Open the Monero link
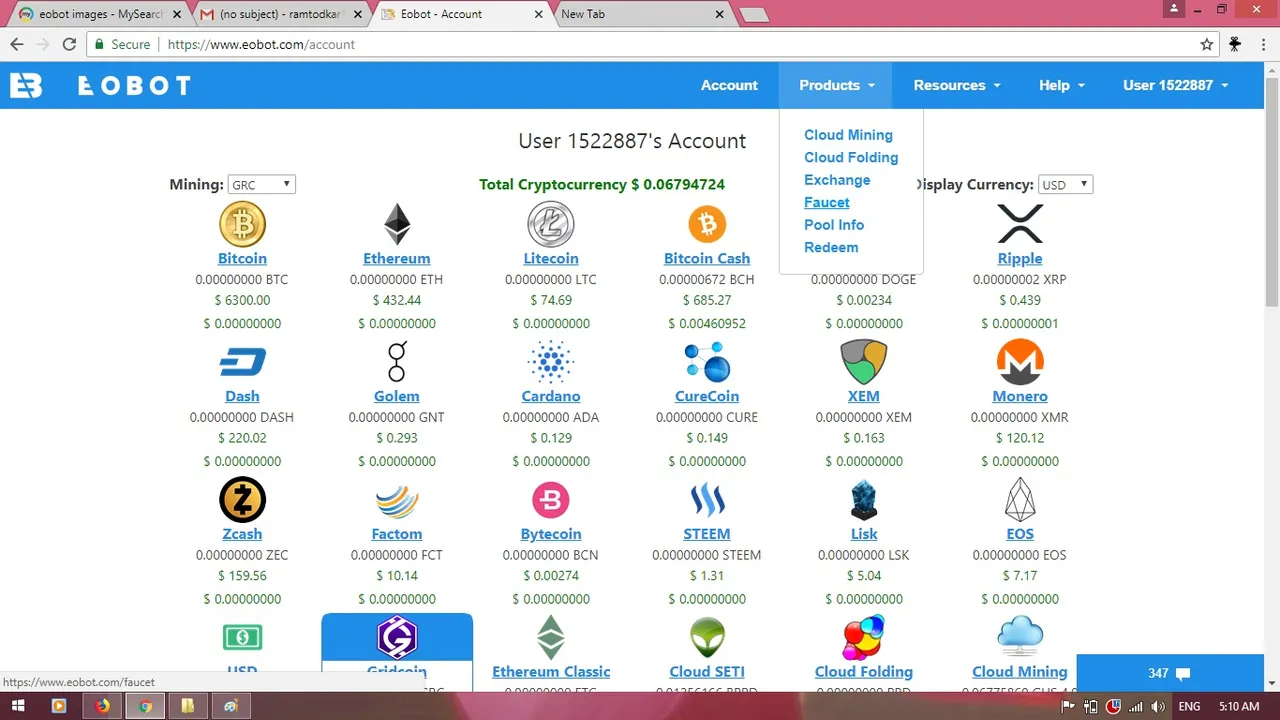The width and height of the screenshot is (1280, 720). (1020, 396)
